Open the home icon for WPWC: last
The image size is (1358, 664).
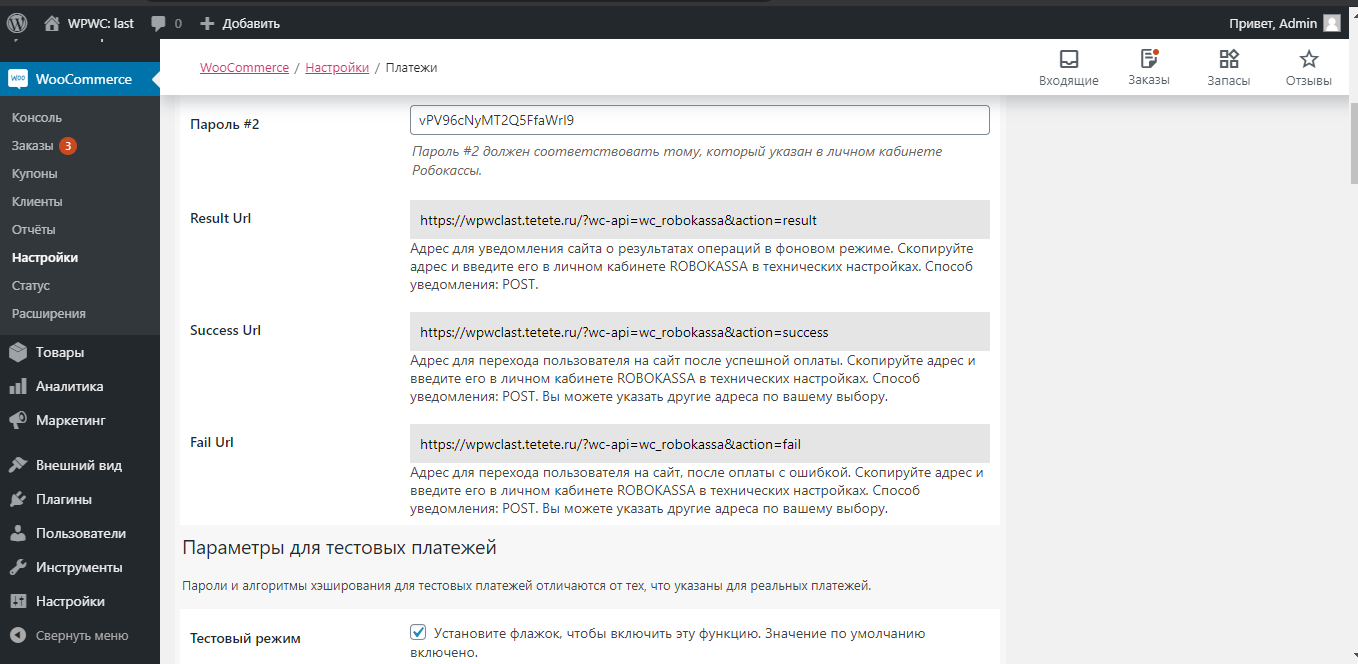tap(52, 23)
